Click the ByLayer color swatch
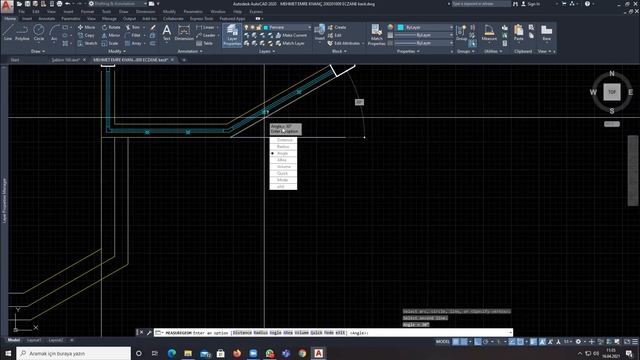Screen dimensions: 640x360 [400, 27]
